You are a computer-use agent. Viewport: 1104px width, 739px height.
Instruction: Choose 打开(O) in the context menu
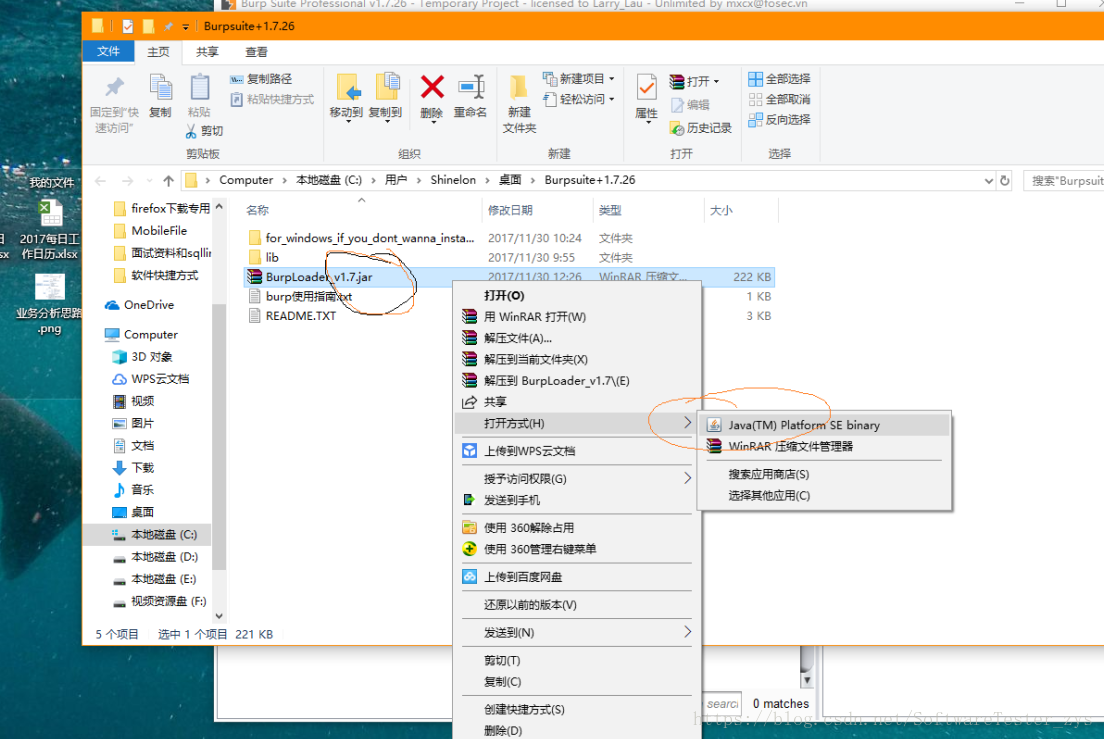pos(577,296)
